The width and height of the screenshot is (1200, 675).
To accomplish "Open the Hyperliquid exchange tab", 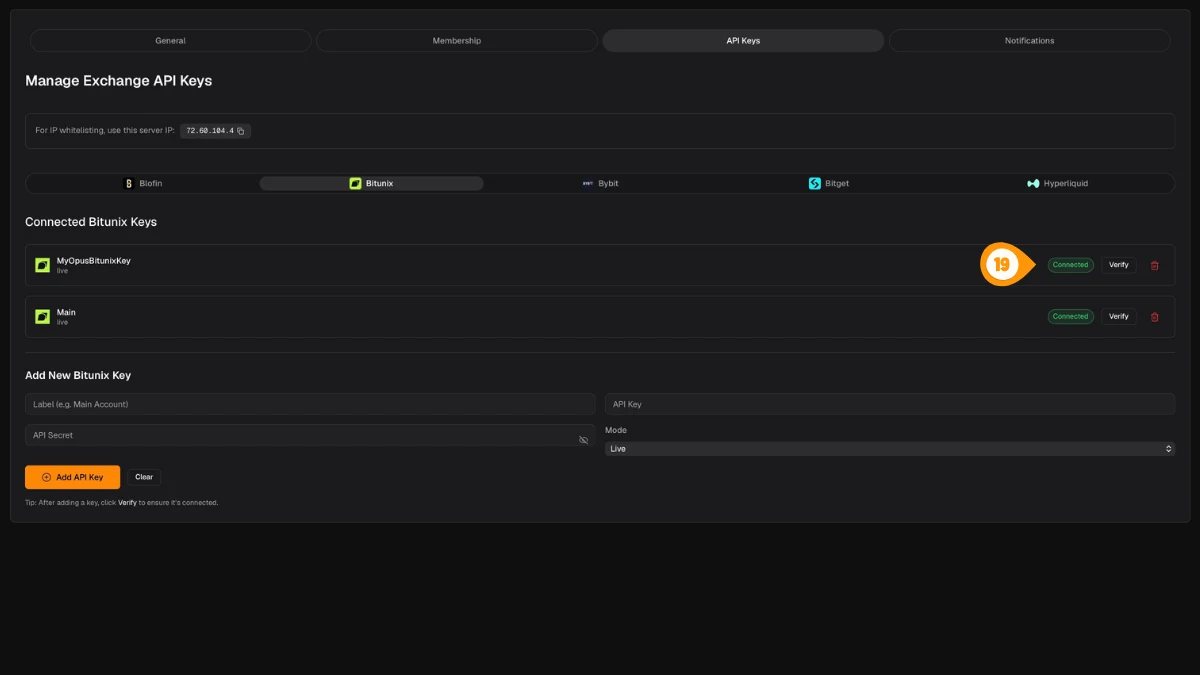I will click(x=1058, y=184).
